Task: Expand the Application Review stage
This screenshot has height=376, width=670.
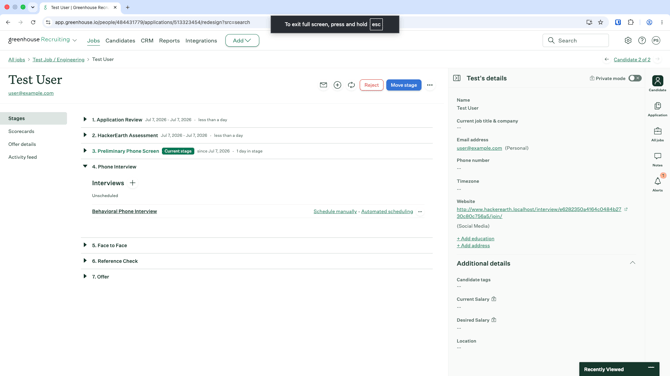Action: point(85,120)
